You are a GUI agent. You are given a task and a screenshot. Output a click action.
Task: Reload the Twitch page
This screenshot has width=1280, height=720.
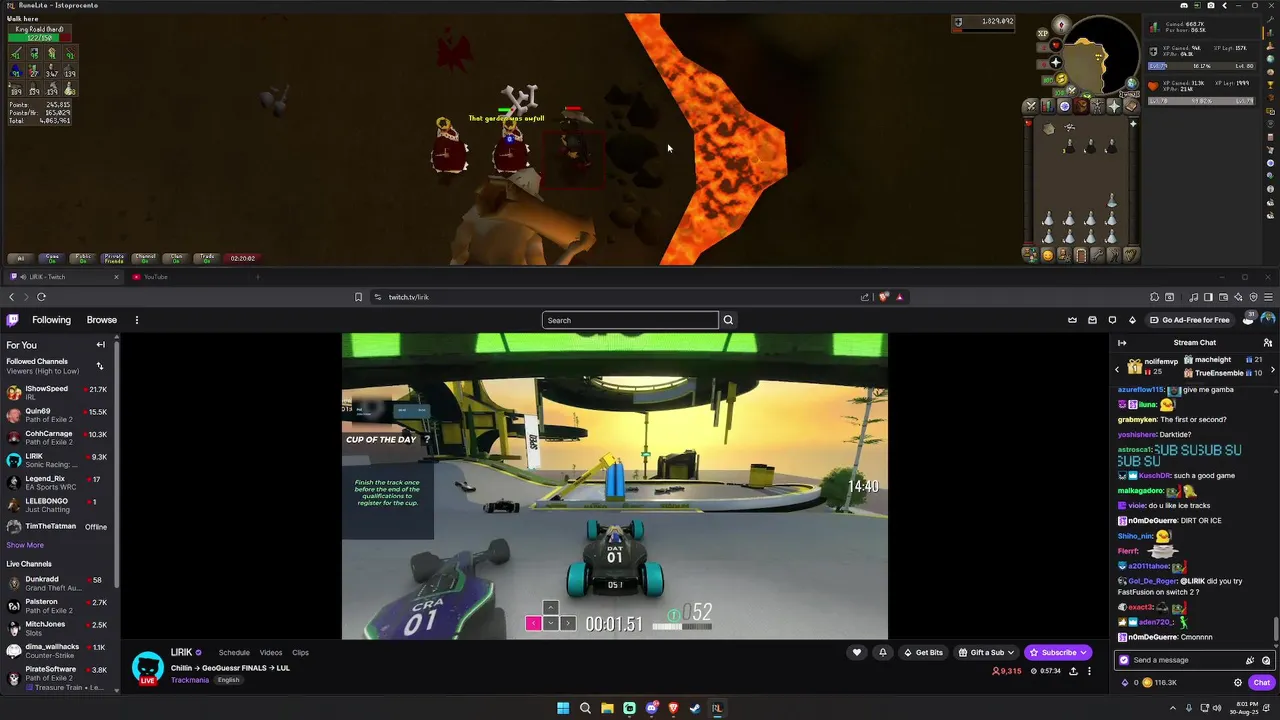coord(41,297)
